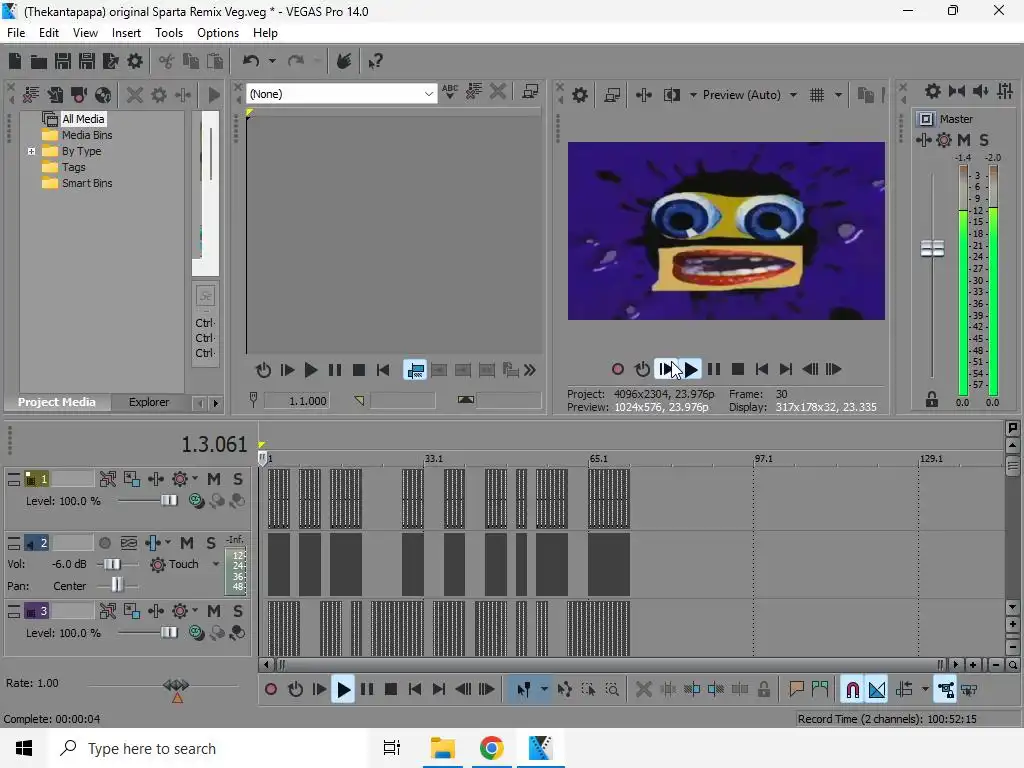Click Get Media from the Web globe icon
Image resolution: width=1024 pixels, height=768 pixels.
coord(103,95)
